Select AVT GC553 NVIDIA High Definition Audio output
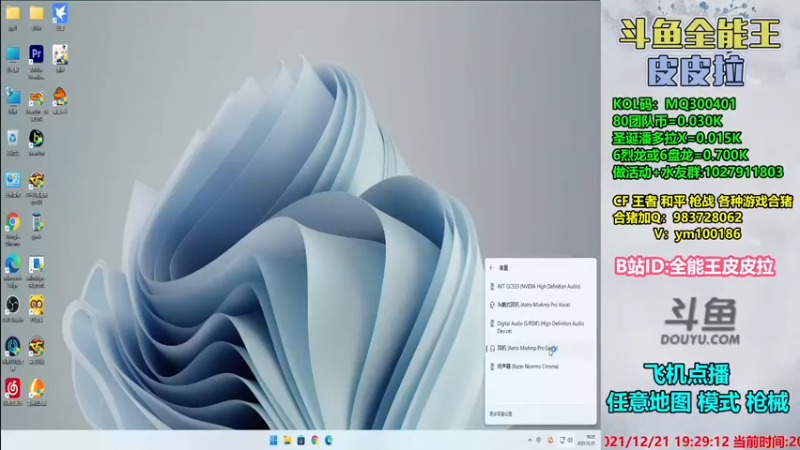 [x=540, y=287]
